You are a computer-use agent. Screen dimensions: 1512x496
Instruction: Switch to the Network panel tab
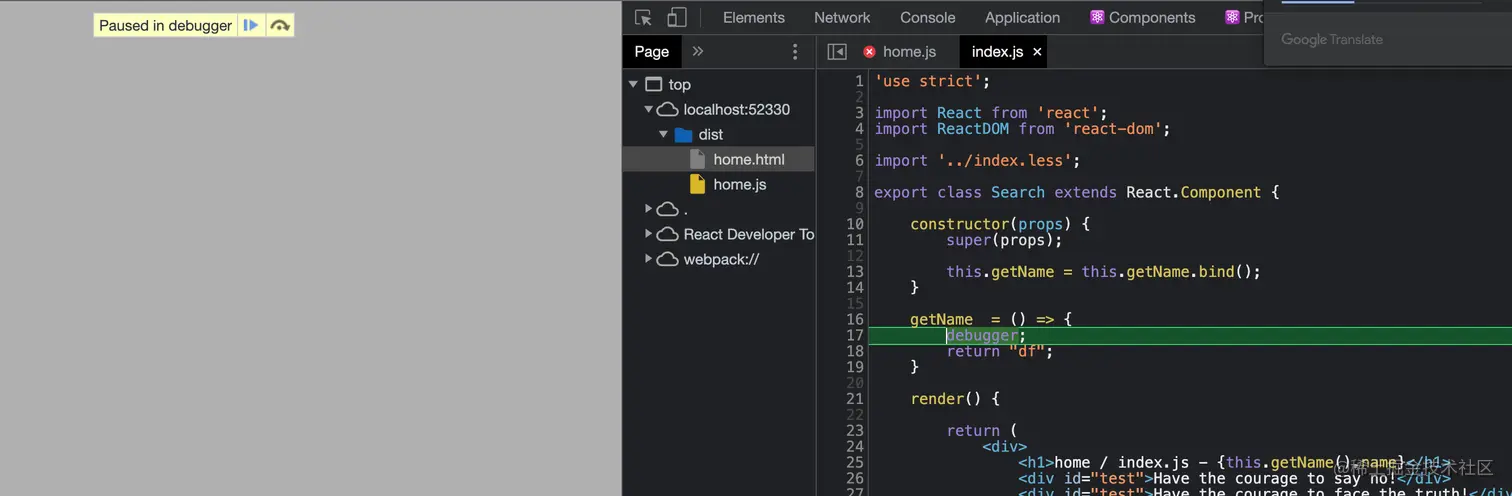pyautogui.click(x=842, y=17)
